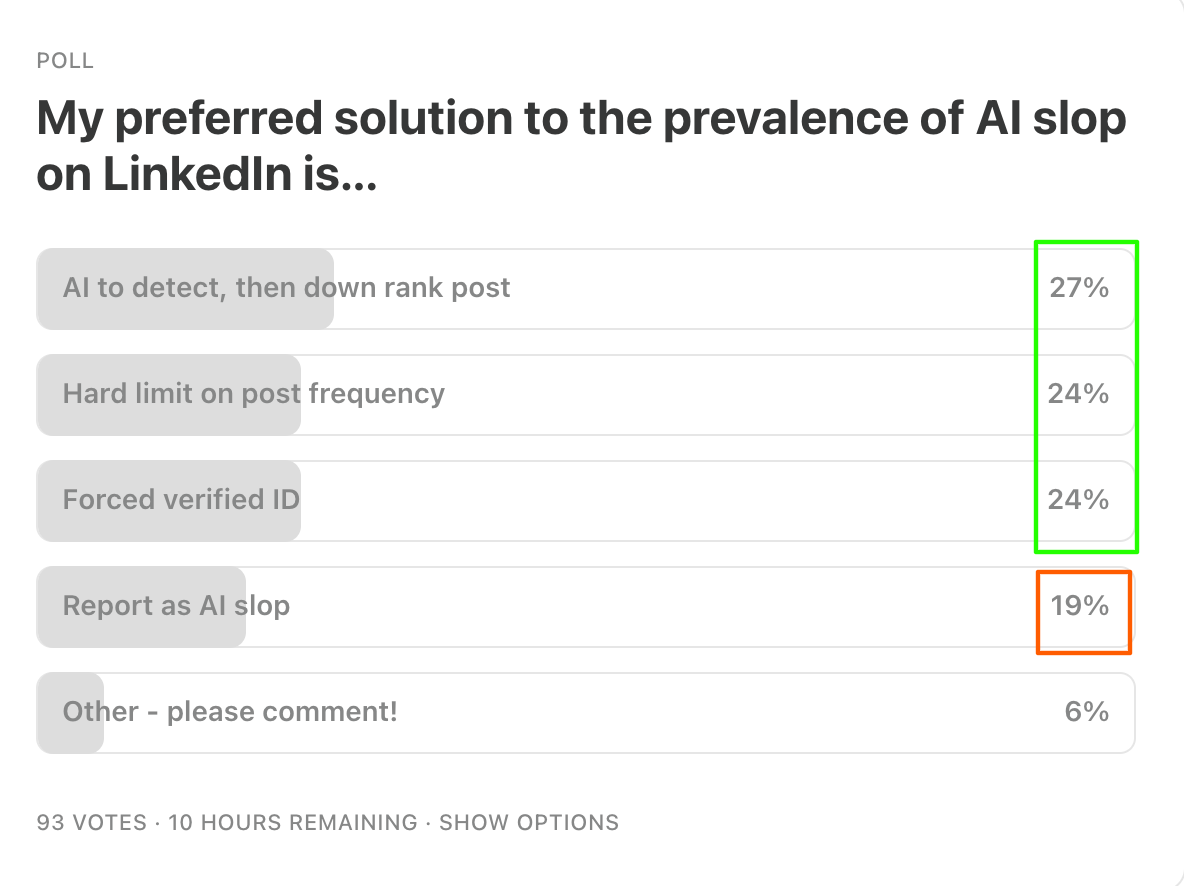Click the POLL label above the title
The height and width of the screenshot is (886, 1184).
(65, 60)
